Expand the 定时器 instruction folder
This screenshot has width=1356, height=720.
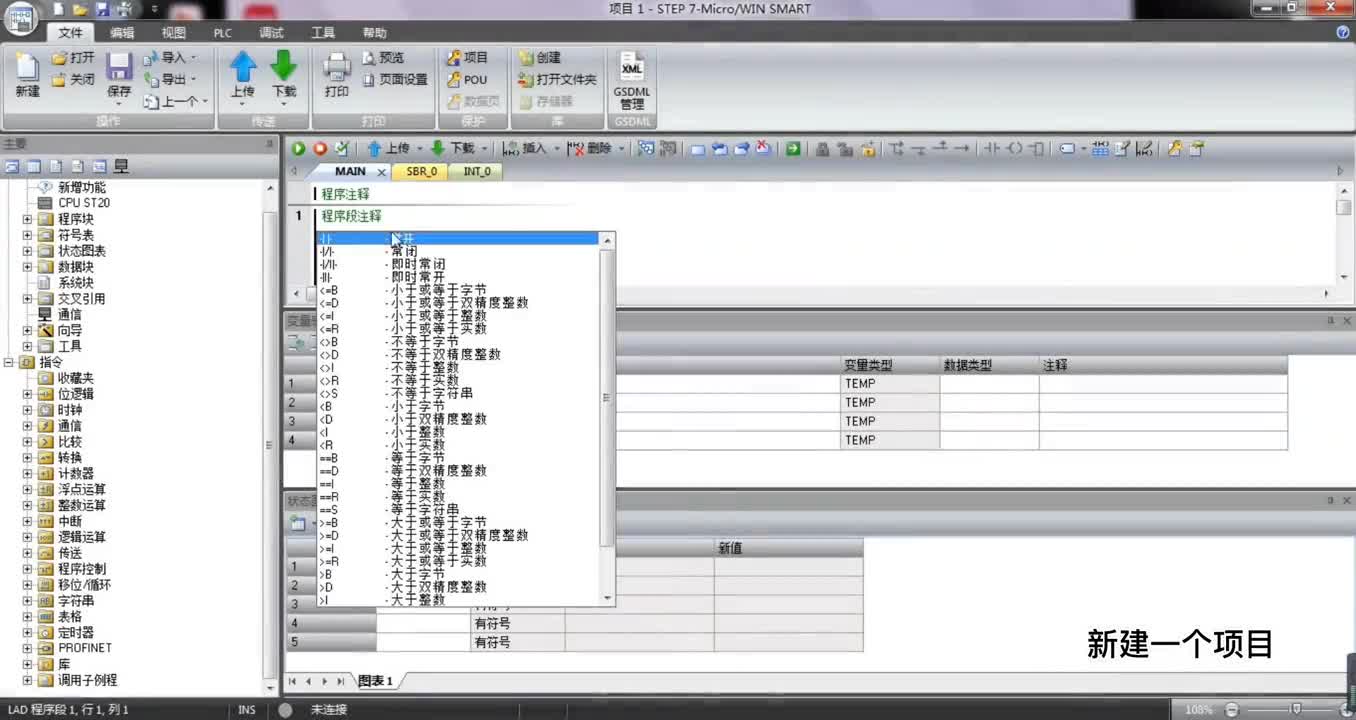(x=27, y=632)
